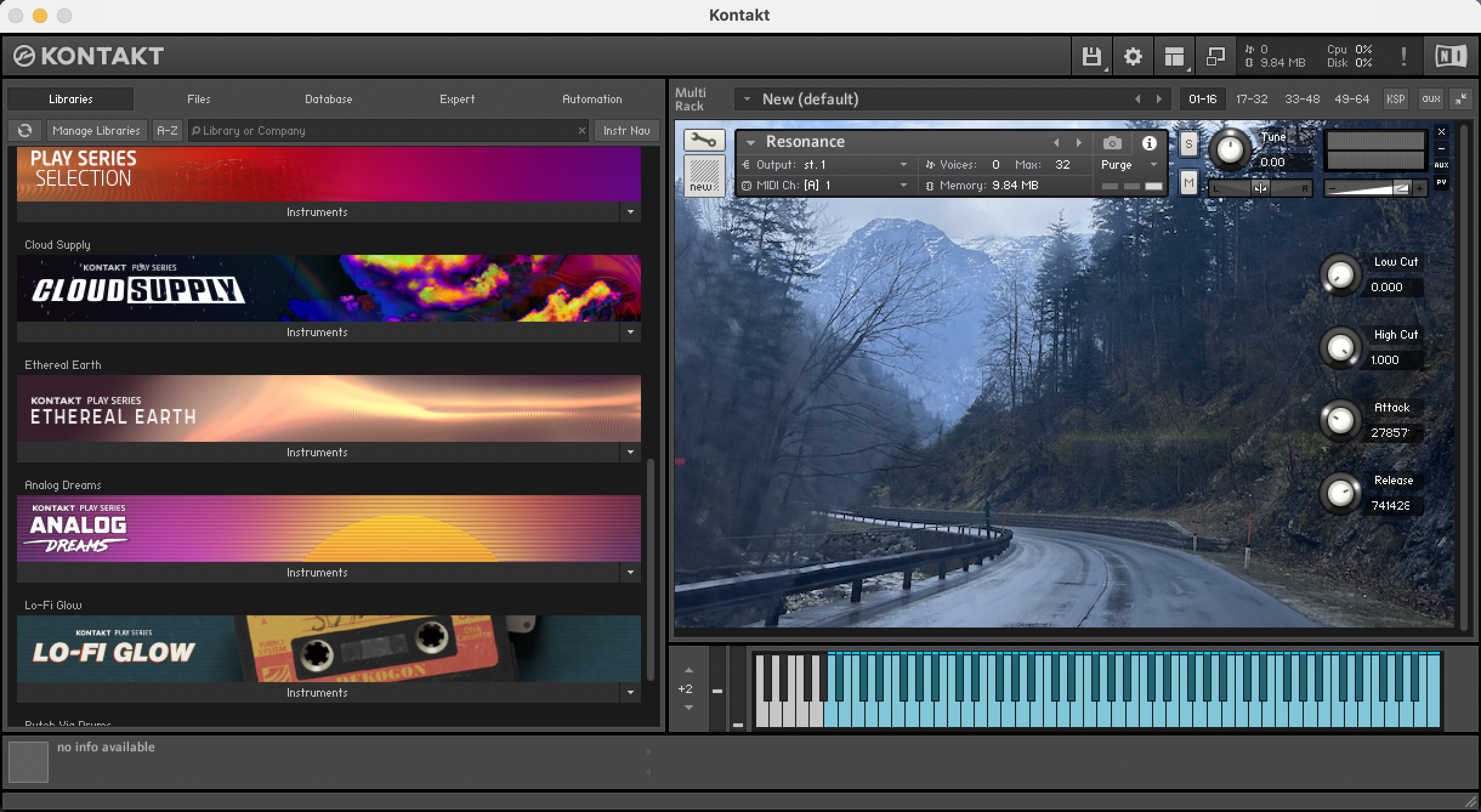Click the Manage Libraries button

coord(97,130)
